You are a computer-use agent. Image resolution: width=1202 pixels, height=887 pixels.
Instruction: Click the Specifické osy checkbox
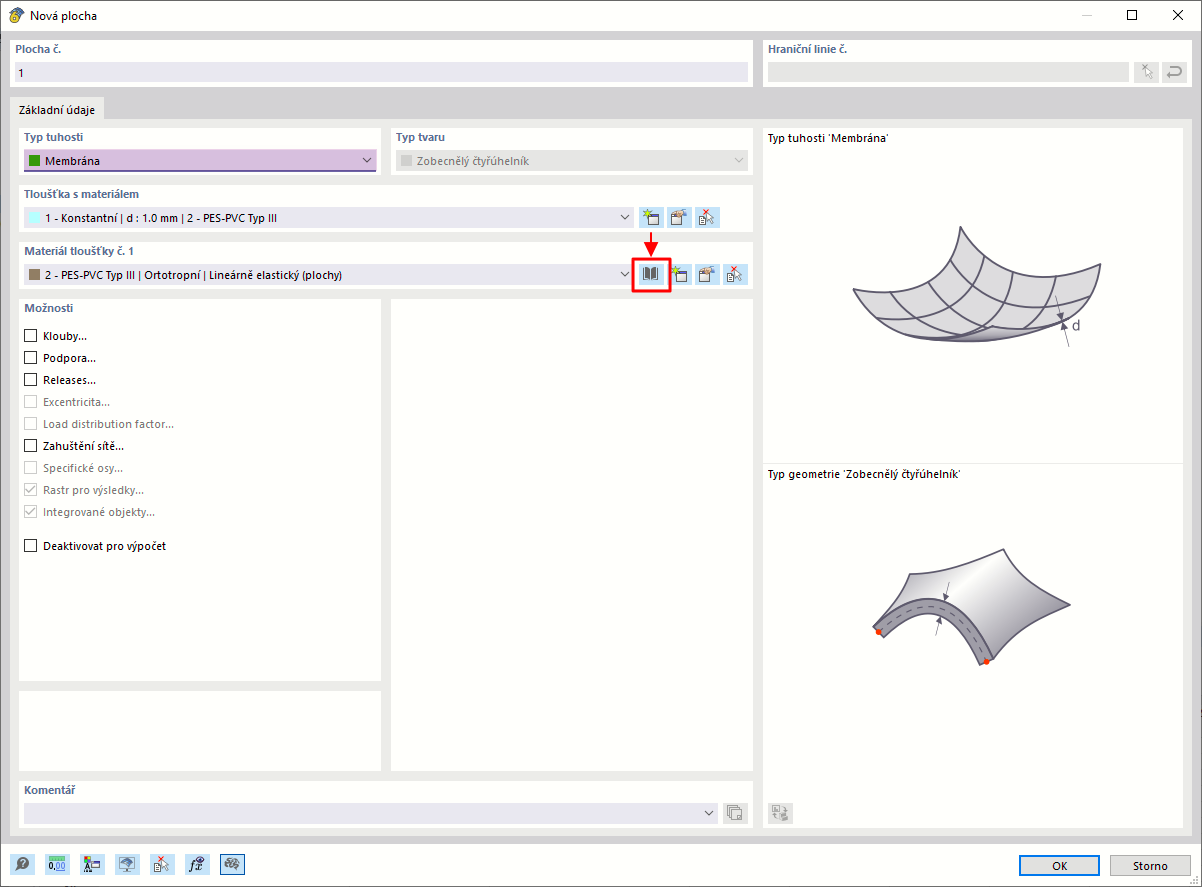point(31,468)
